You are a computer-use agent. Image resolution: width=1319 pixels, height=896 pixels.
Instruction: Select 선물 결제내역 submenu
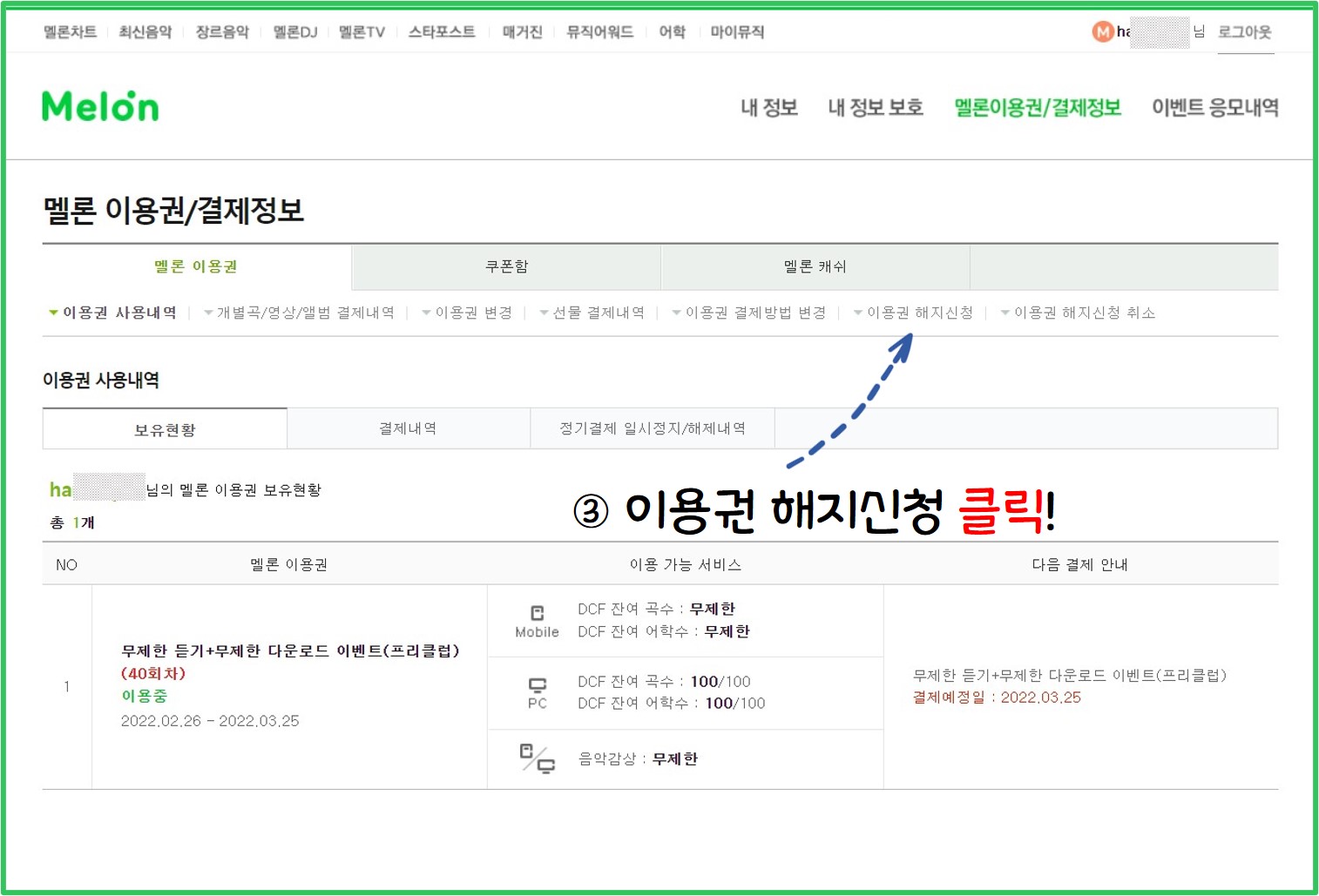tap(599, 313)
